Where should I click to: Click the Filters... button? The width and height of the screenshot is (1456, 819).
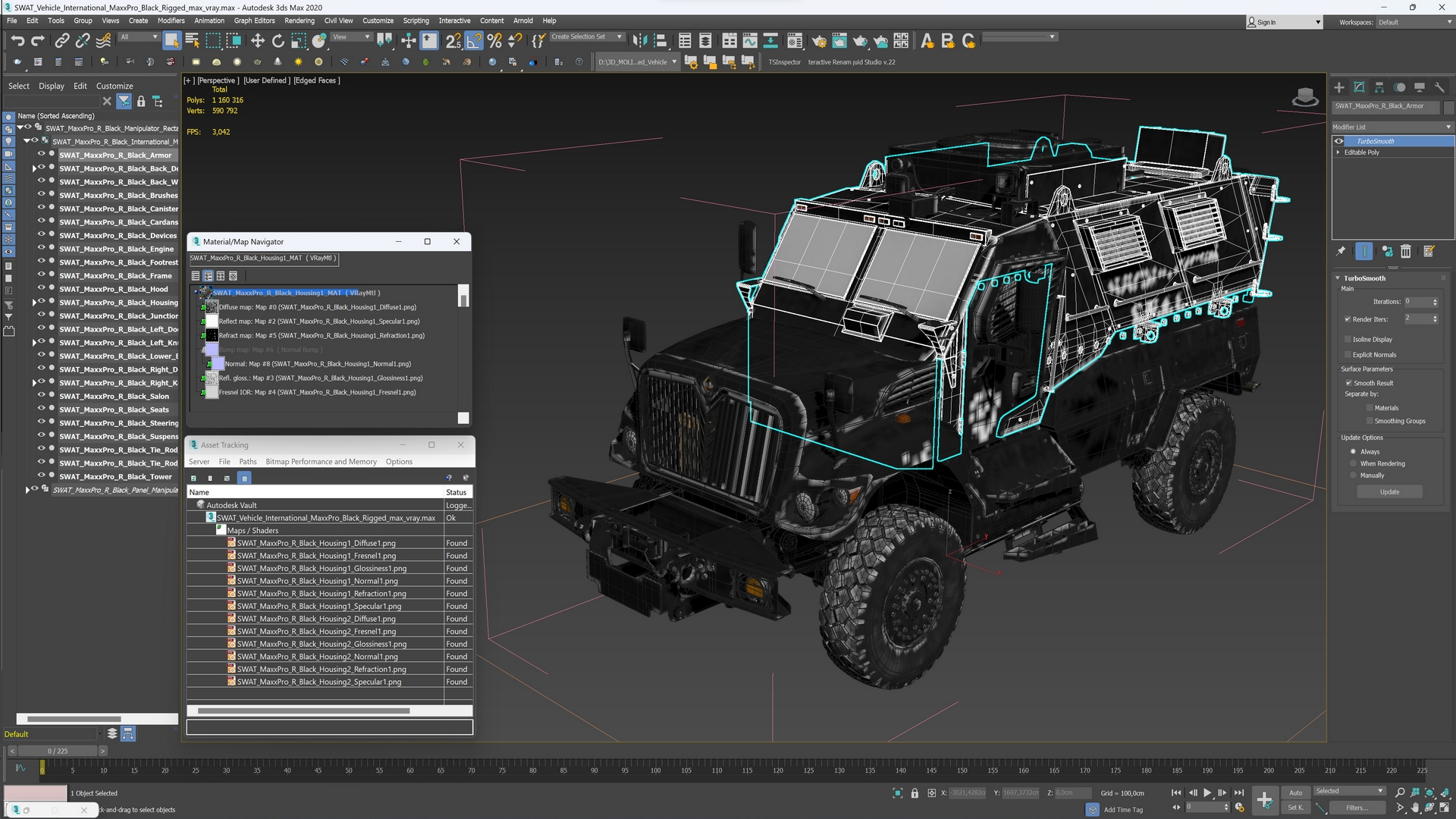[1357, 808]
